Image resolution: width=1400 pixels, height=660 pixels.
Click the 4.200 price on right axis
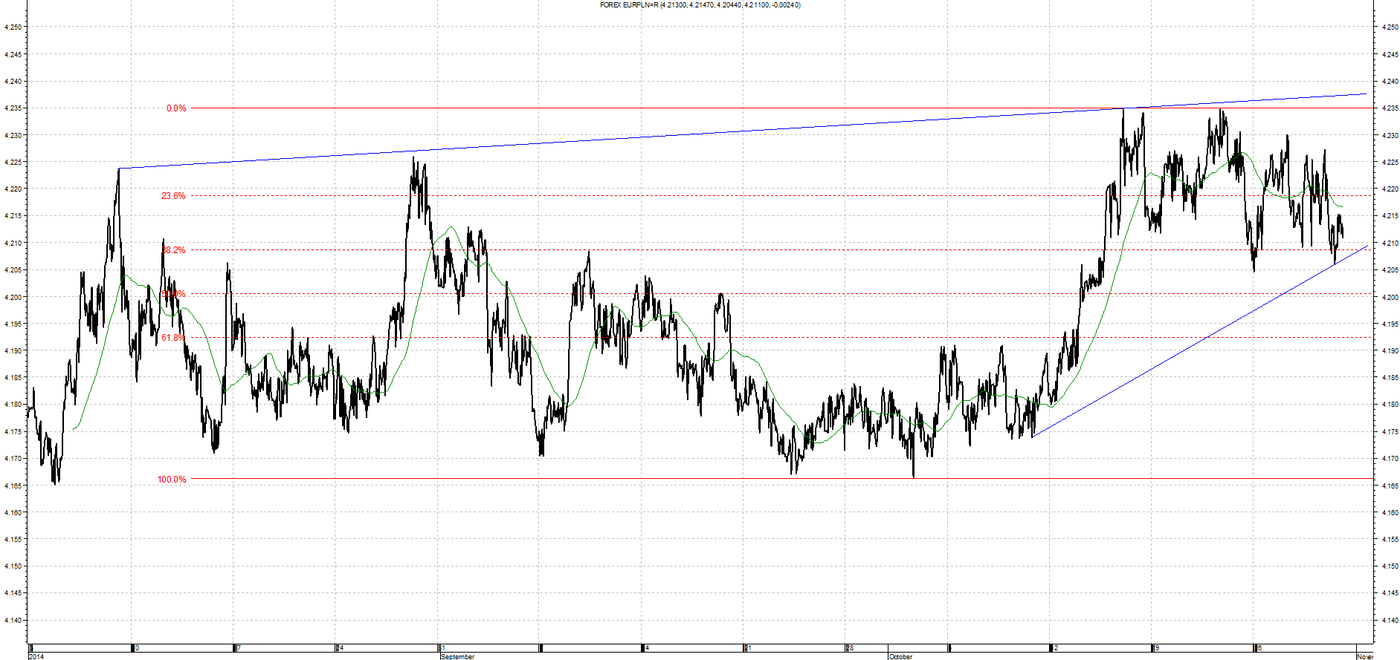[1387, 297]
